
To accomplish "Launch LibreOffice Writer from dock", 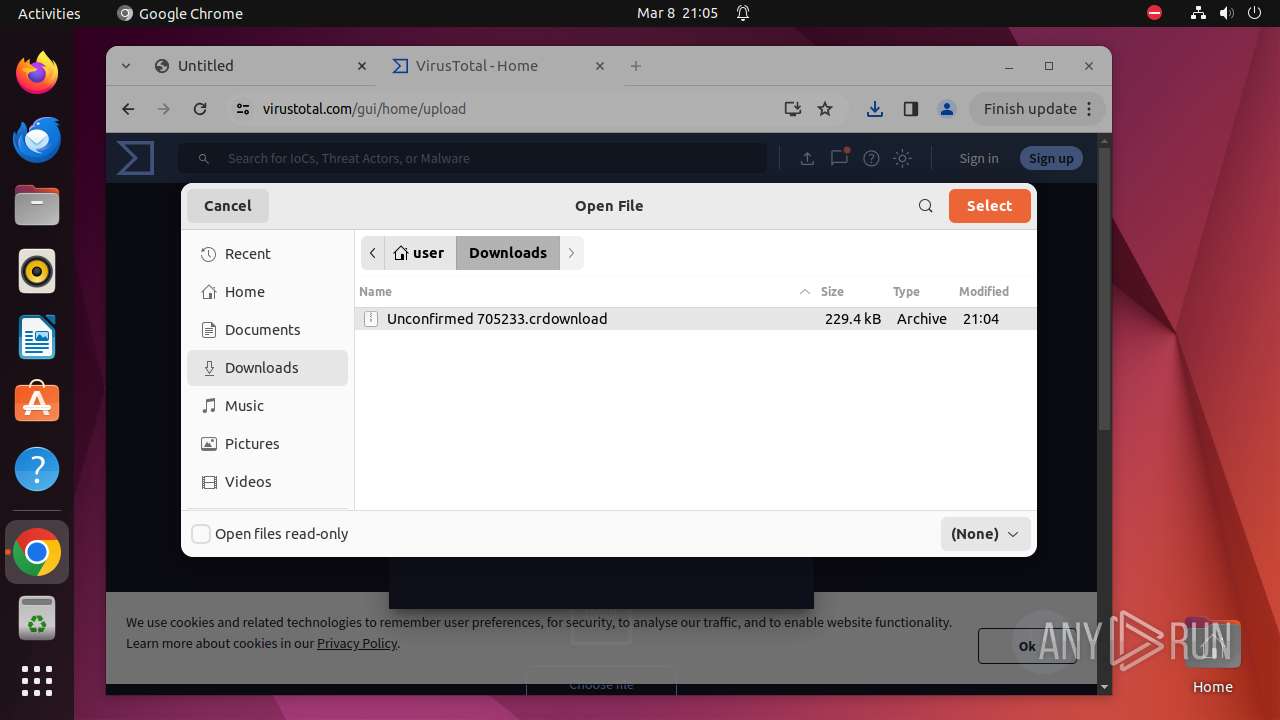I will (37, 338).
